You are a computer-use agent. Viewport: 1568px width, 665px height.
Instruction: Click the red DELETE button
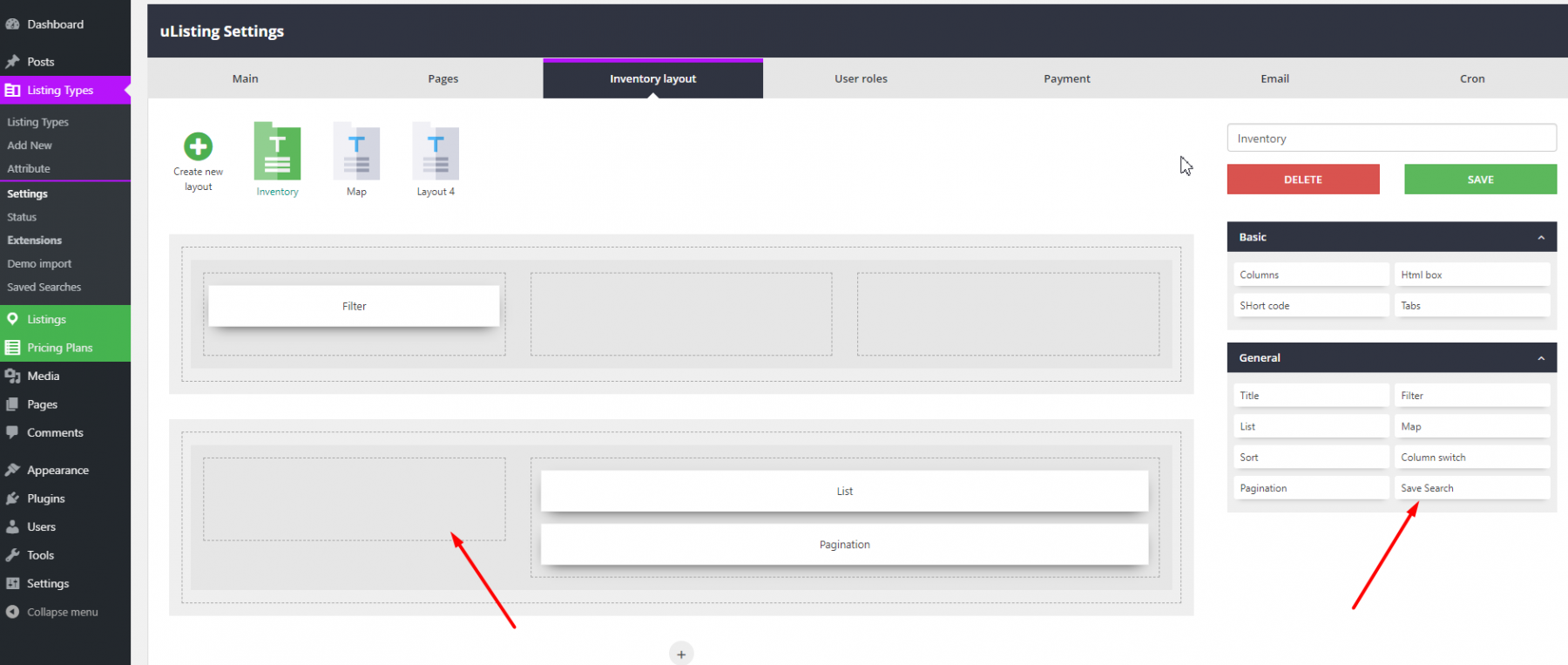coord(1302,180)
